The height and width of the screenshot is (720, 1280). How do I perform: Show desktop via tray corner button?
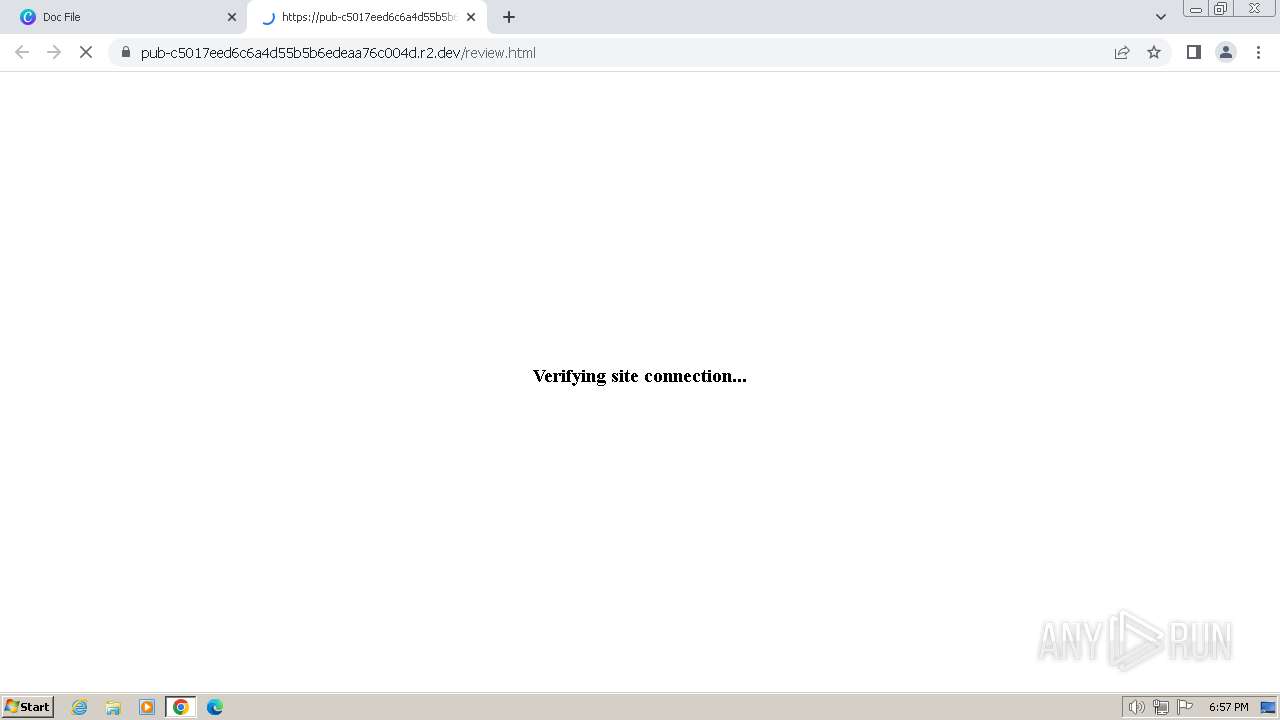[x=1268, y=707]
